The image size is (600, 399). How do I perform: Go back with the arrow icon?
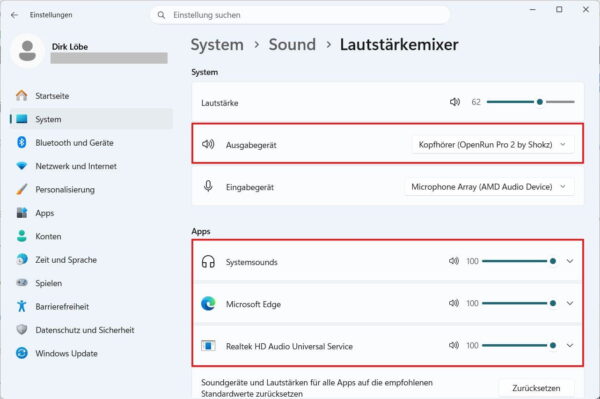point(15,15)
